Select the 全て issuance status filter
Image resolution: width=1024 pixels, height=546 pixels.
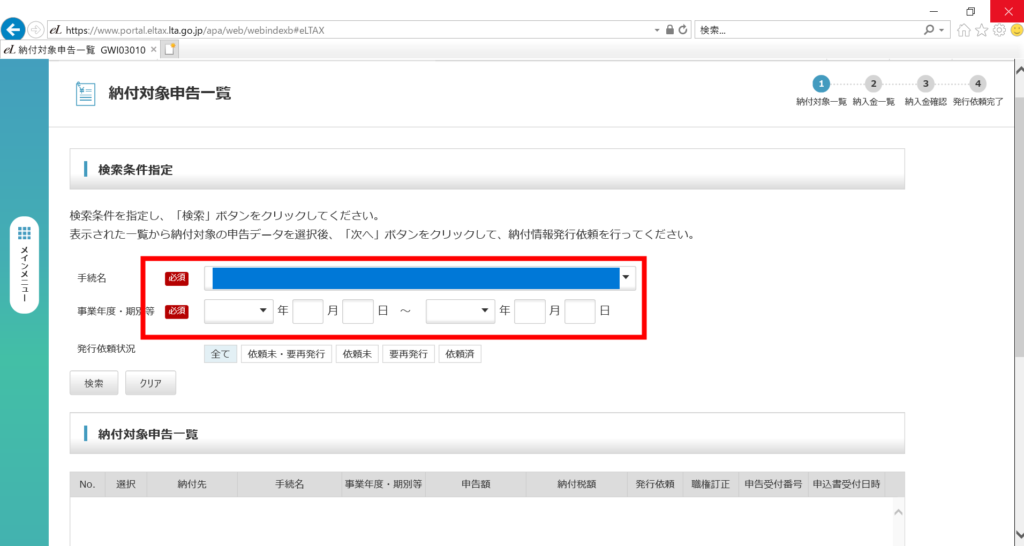point(220,354)
